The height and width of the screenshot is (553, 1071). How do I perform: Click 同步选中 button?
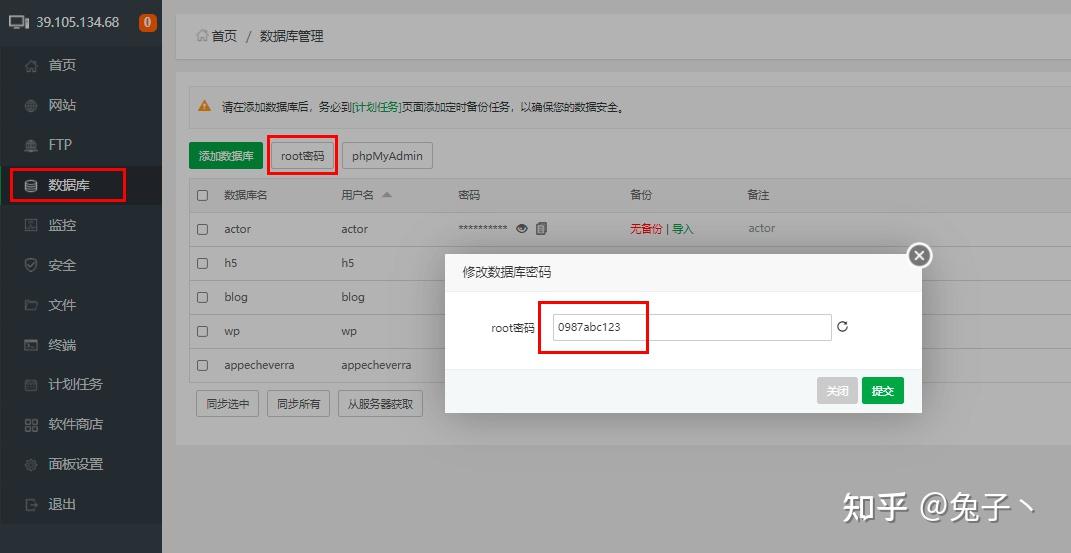pos(227,403)
